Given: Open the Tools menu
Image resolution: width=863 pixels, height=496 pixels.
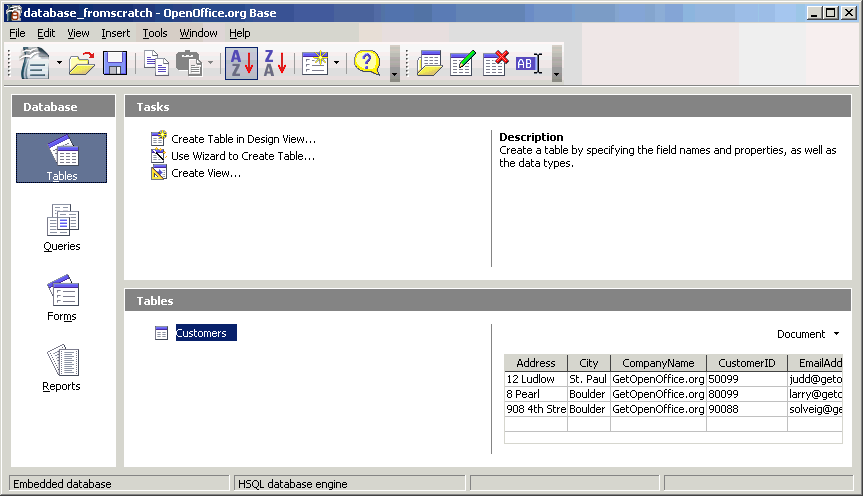Looking at the screenshot, I should point(155,33).
